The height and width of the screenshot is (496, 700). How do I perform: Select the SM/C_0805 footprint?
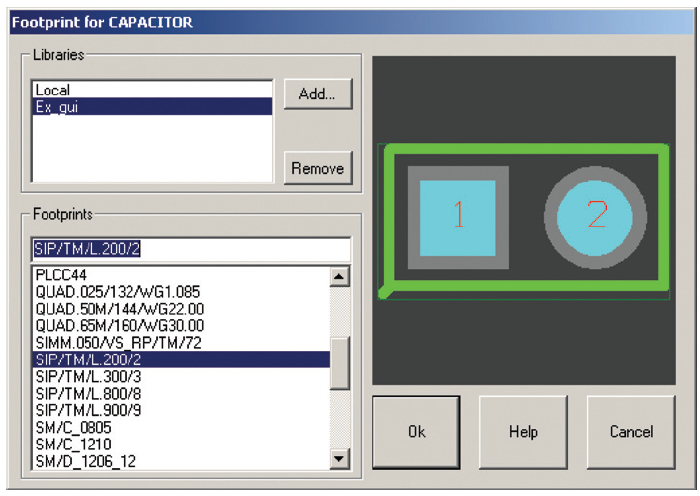coord(181,428)
